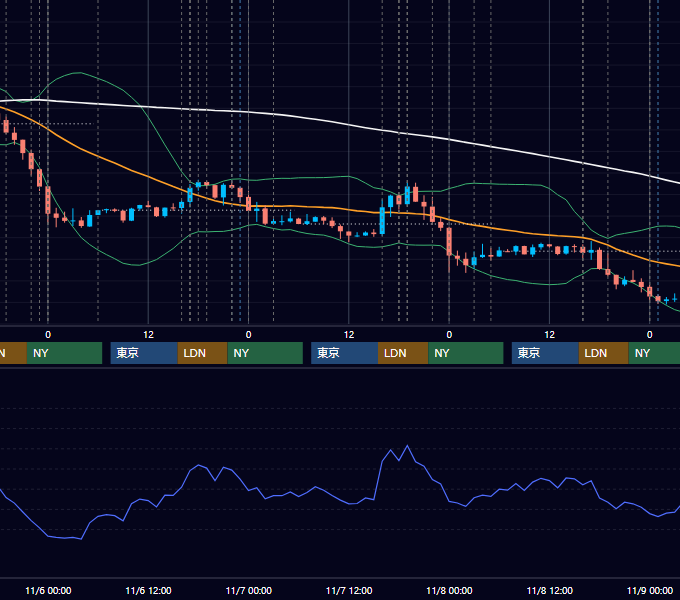Screen dimensions: 680x600
Task: Select the 東京 session bar on 11/8
Action: pyautogui.click(x=545, y=353)
